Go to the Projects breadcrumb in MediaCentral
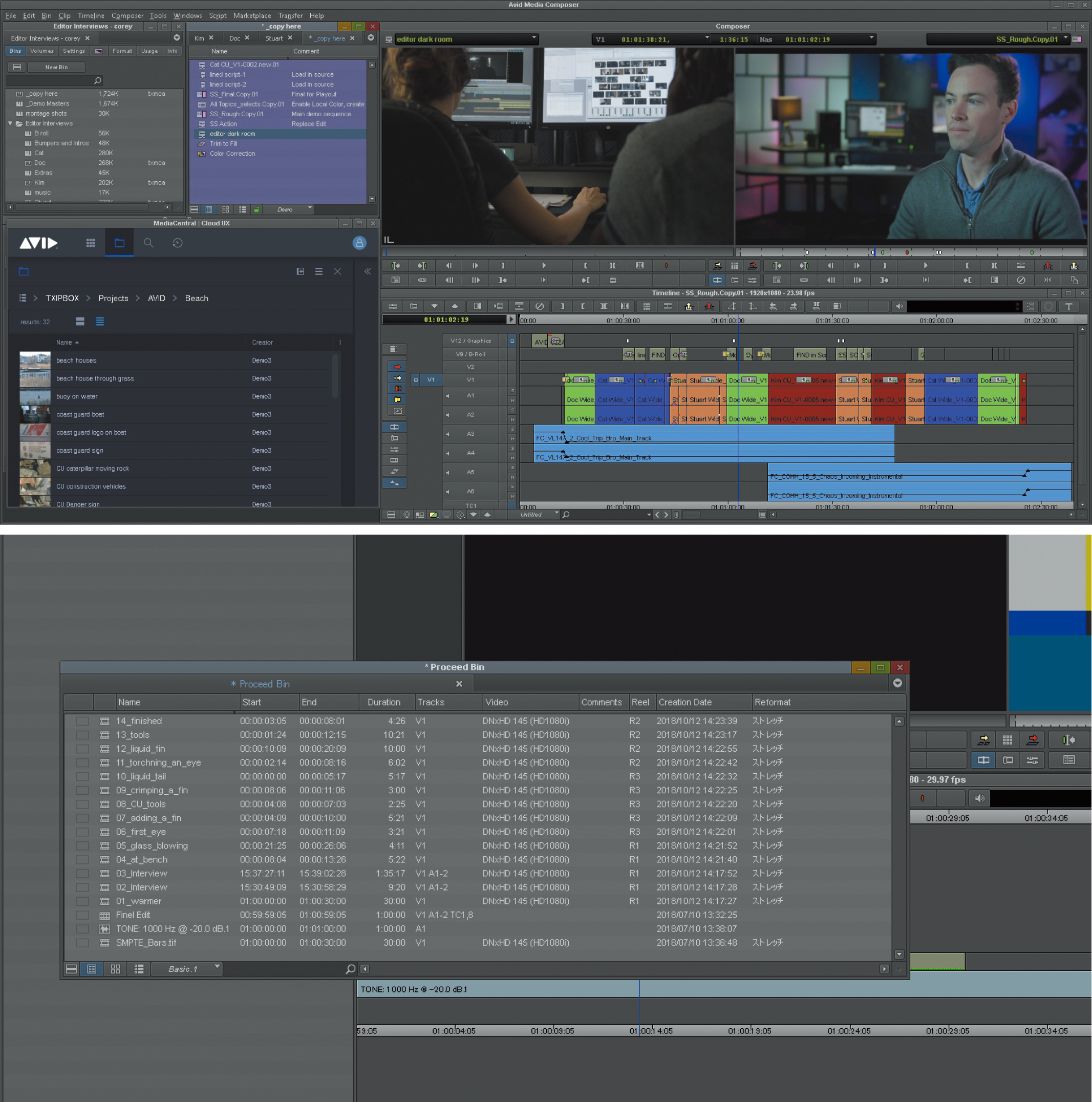The image size is (1092, 1102). coord(113,299)
